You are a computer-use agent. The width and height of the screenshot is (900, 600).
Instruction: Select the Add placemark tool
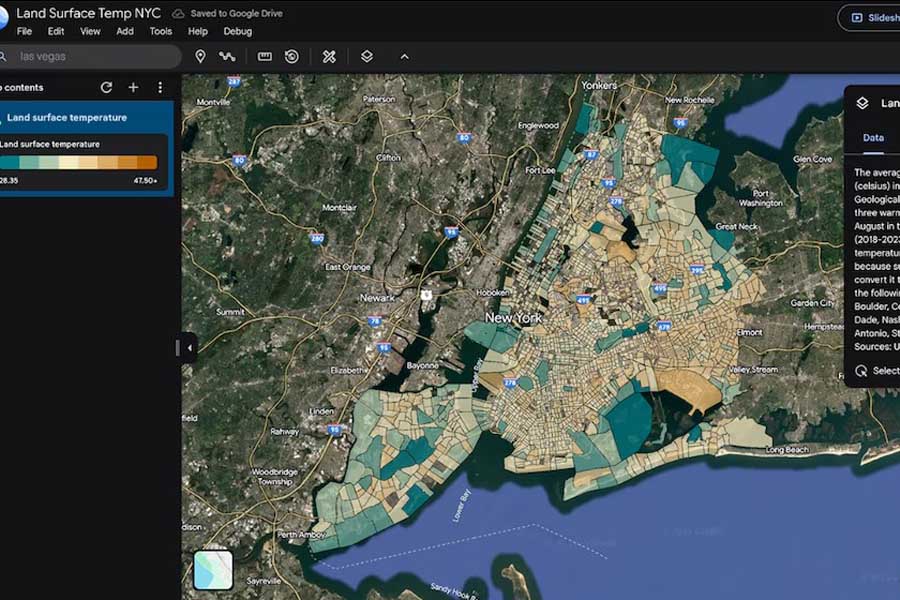click(200, 56)
